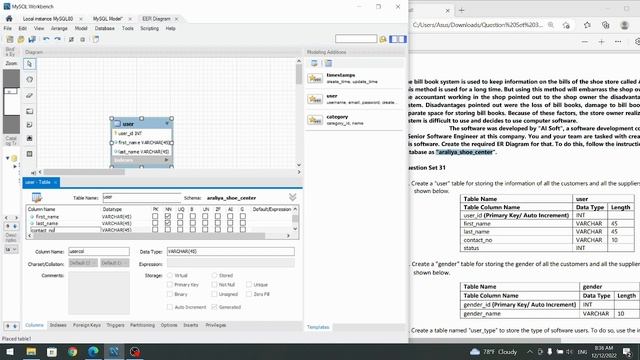
Task: Open File Explorer from the taskbar
Action: 31,351
